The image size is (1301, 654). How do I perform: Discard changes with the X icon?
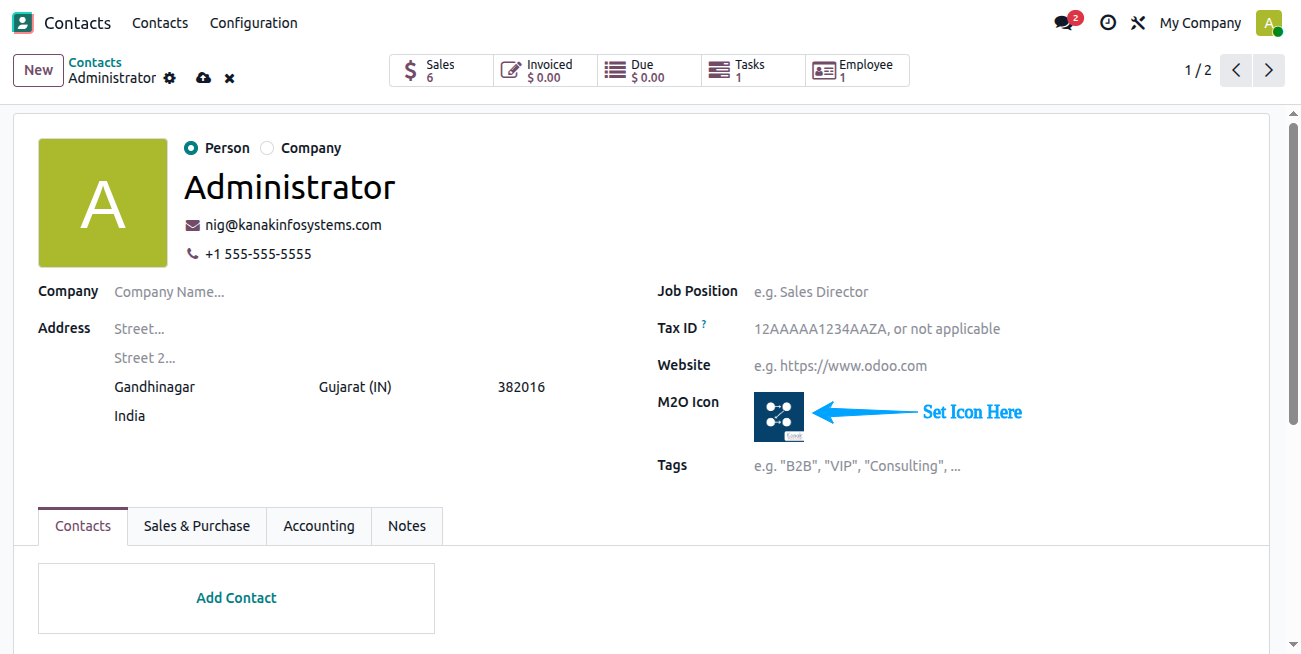pos(229,78)
